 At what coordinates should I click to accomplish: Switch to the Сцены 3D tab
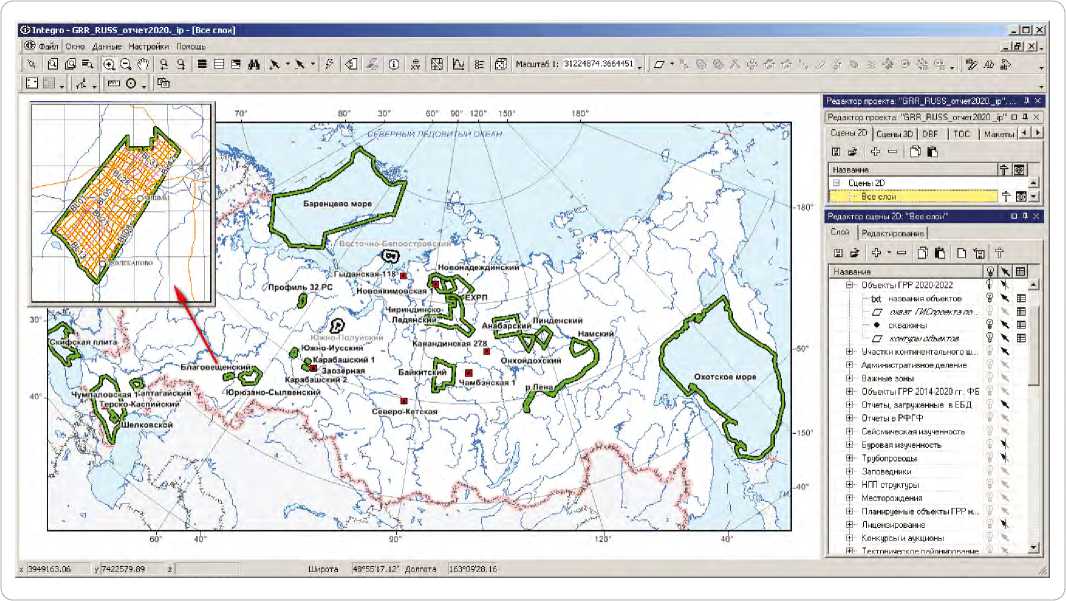click(x=894, y=134)
